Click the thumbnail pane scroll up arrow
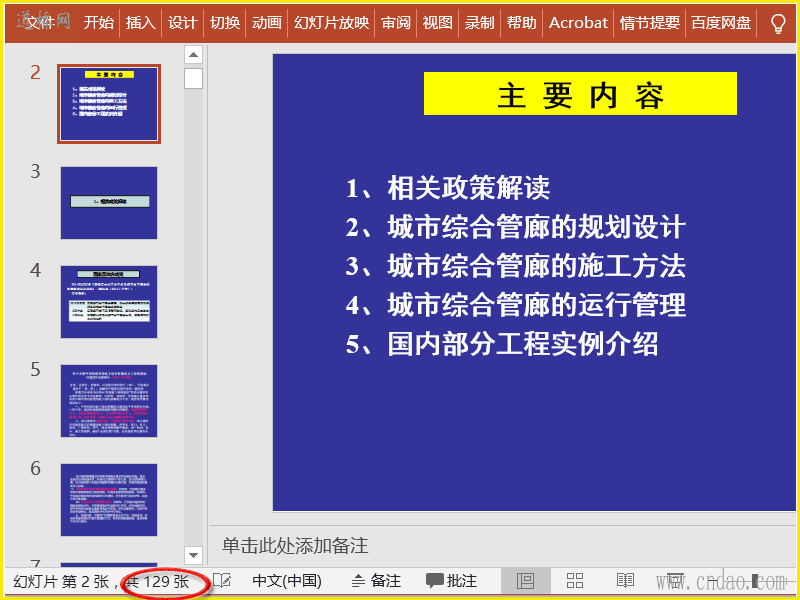The image size is (800, 600). coord(193,54)
